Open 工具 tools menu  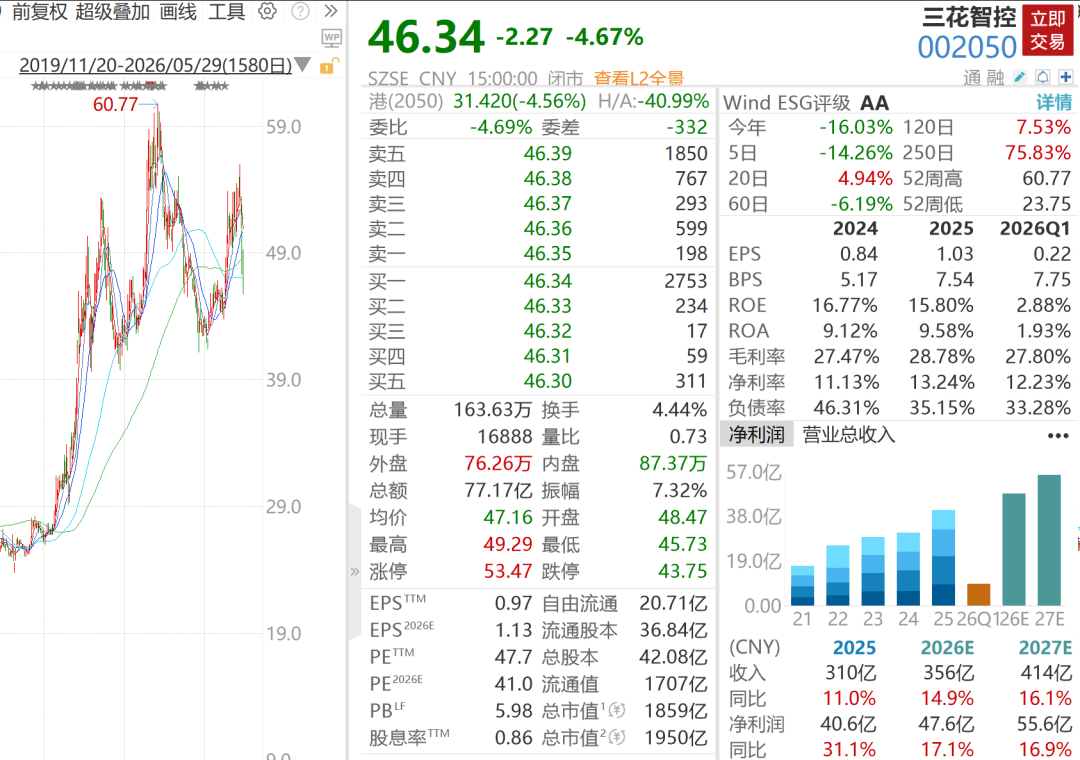[x=227, y=12]
